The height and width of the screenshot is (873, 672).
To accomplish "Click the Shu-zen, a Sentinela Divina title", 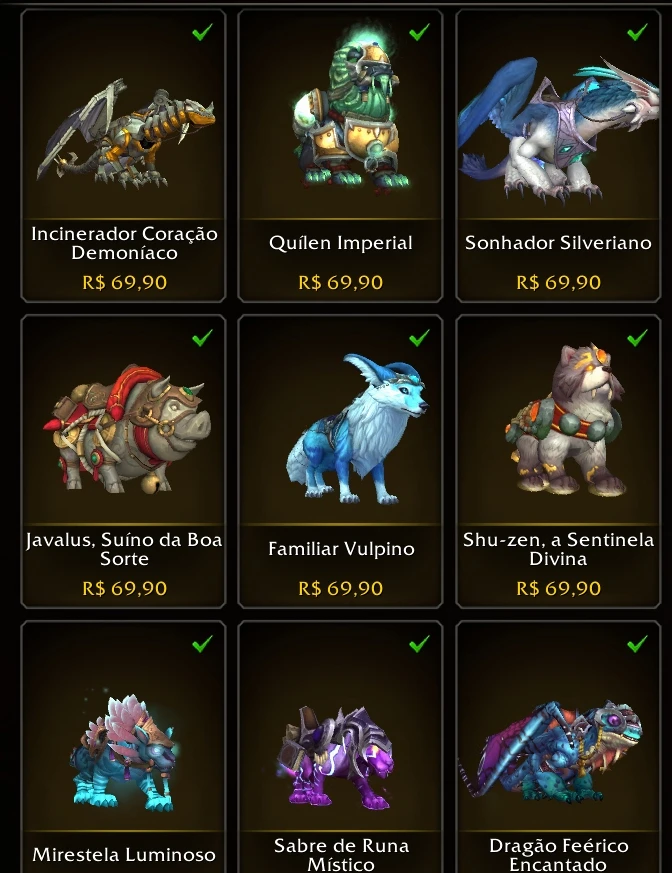I will click(558, 549).
